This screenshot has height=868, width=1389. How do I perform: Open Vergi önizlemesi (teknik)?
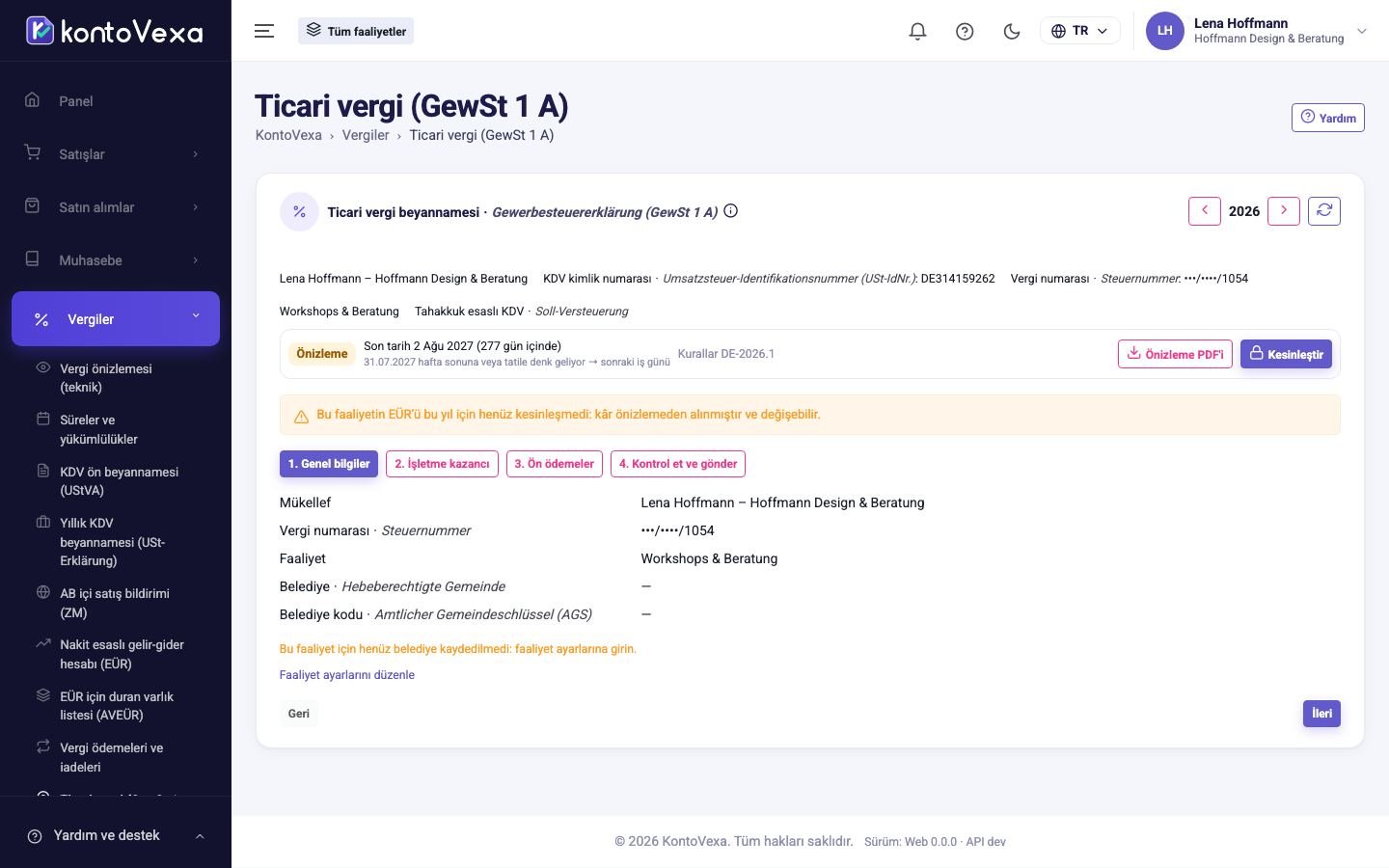116,378
